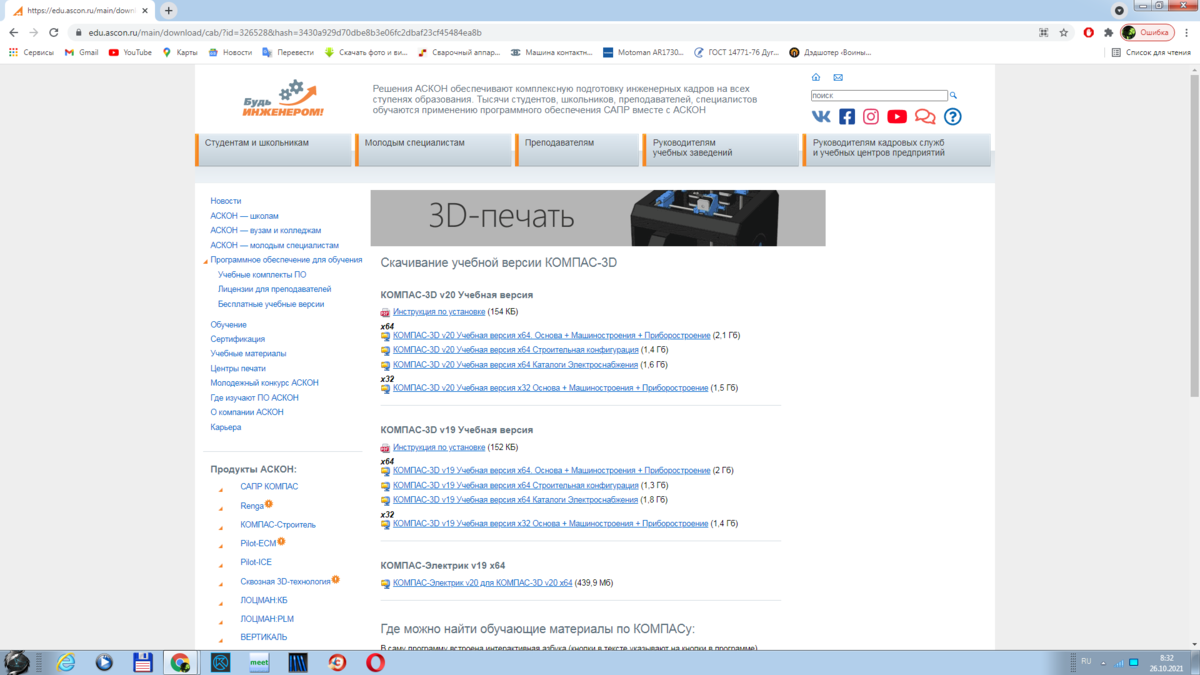Click the envelope mail icon
Image resolution: width=1200 pixels, height=675 pixels.
click(x=838, y=77)
